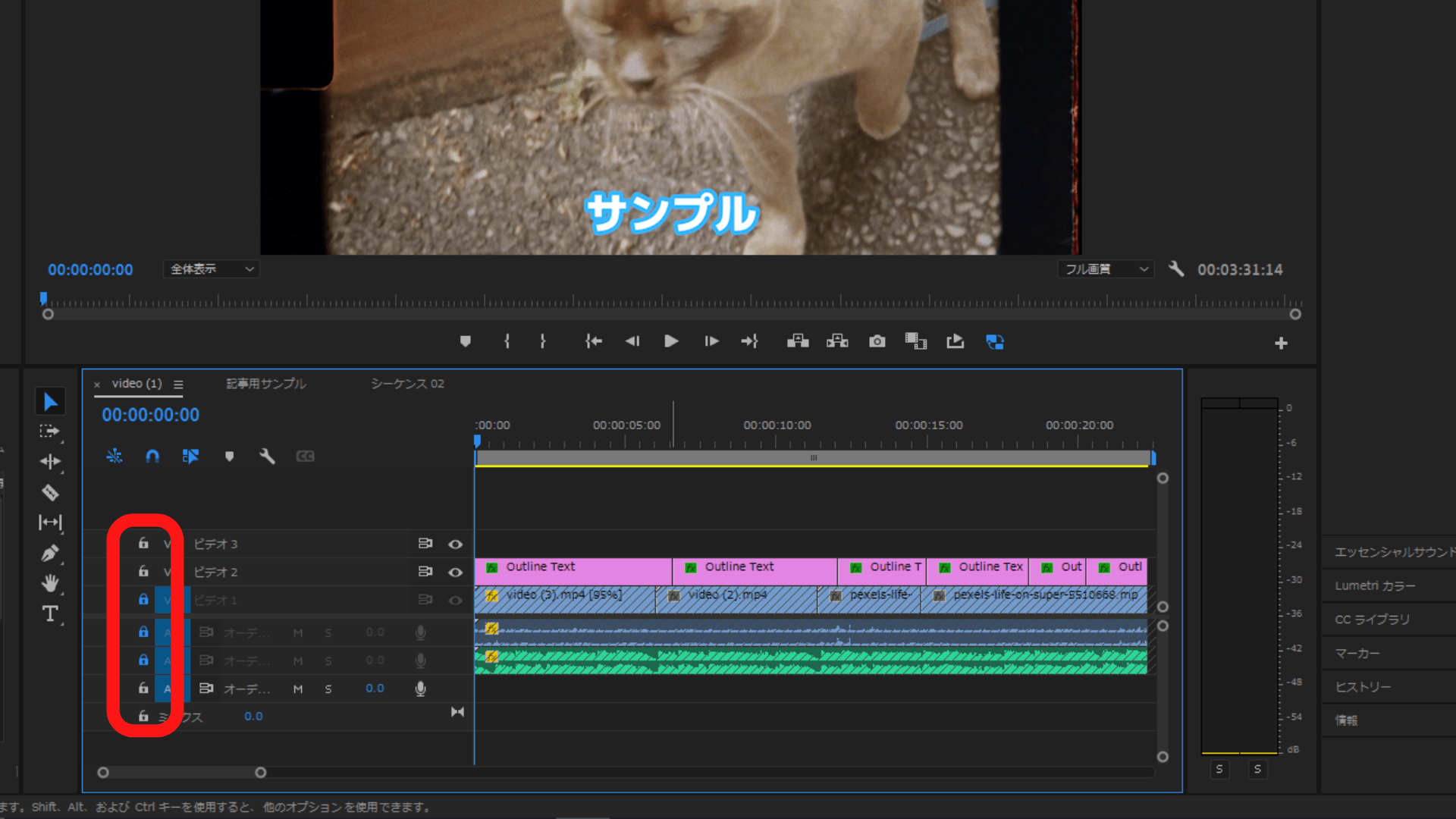Select the Type tool
This screenshot has width=1456, height=819.
[50, 613]
